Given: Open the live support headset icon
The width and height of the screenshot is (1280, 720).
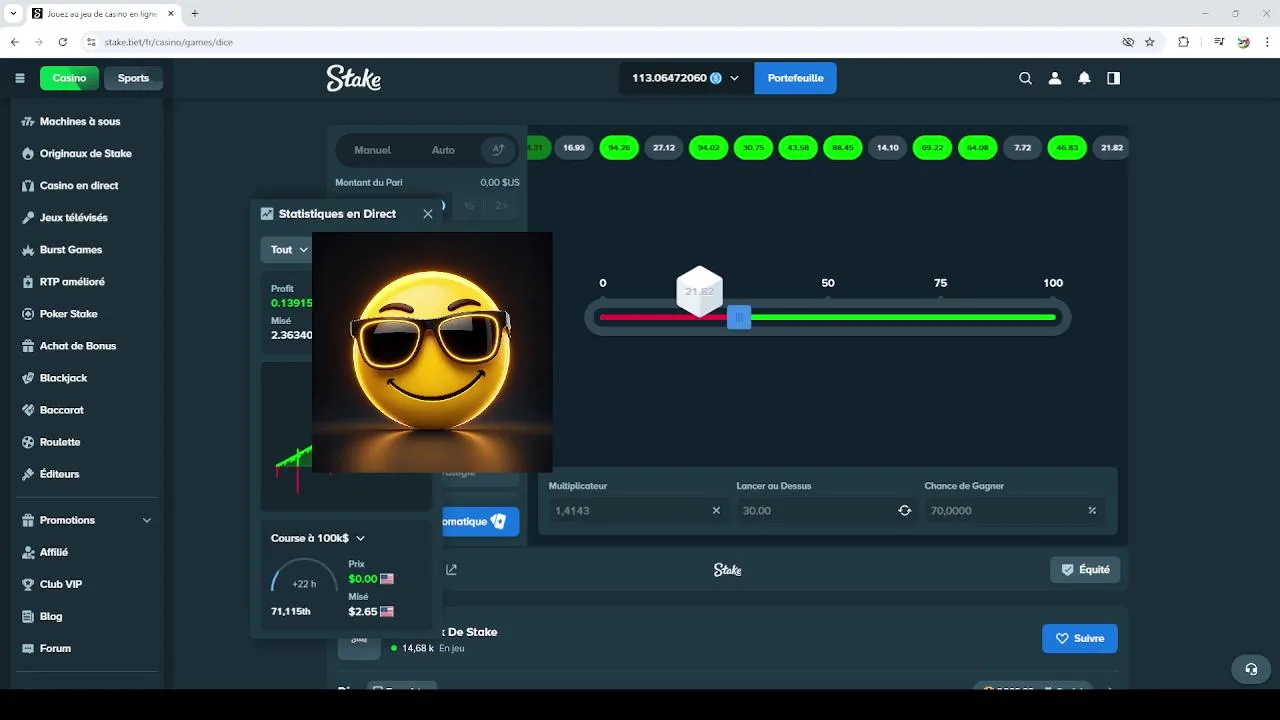Looking at the screenshot, I should (1250, 669).
